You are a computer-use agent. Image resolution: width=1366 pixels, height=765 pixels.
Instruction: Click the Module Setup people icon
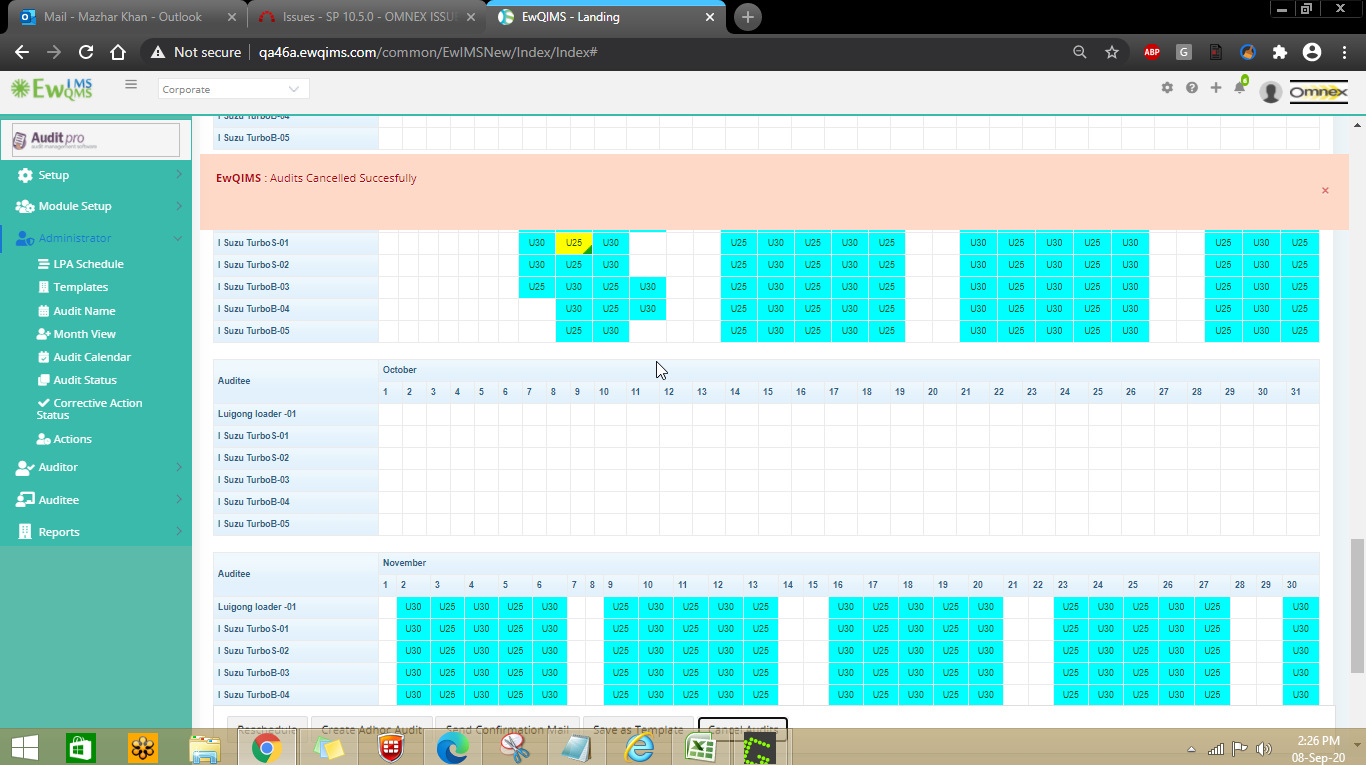click(25, 206)
